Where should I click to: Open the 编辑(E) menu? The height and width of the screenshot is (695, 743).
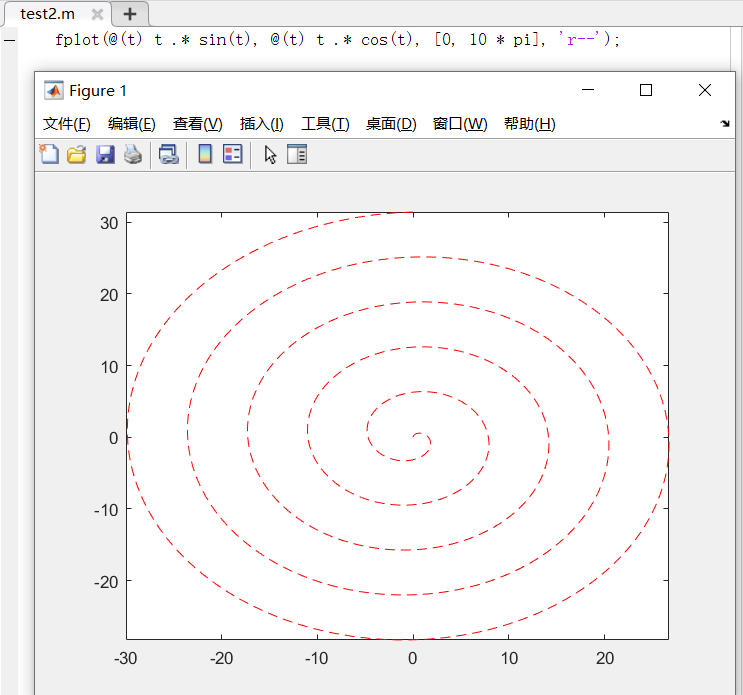(x=132, y=124)
